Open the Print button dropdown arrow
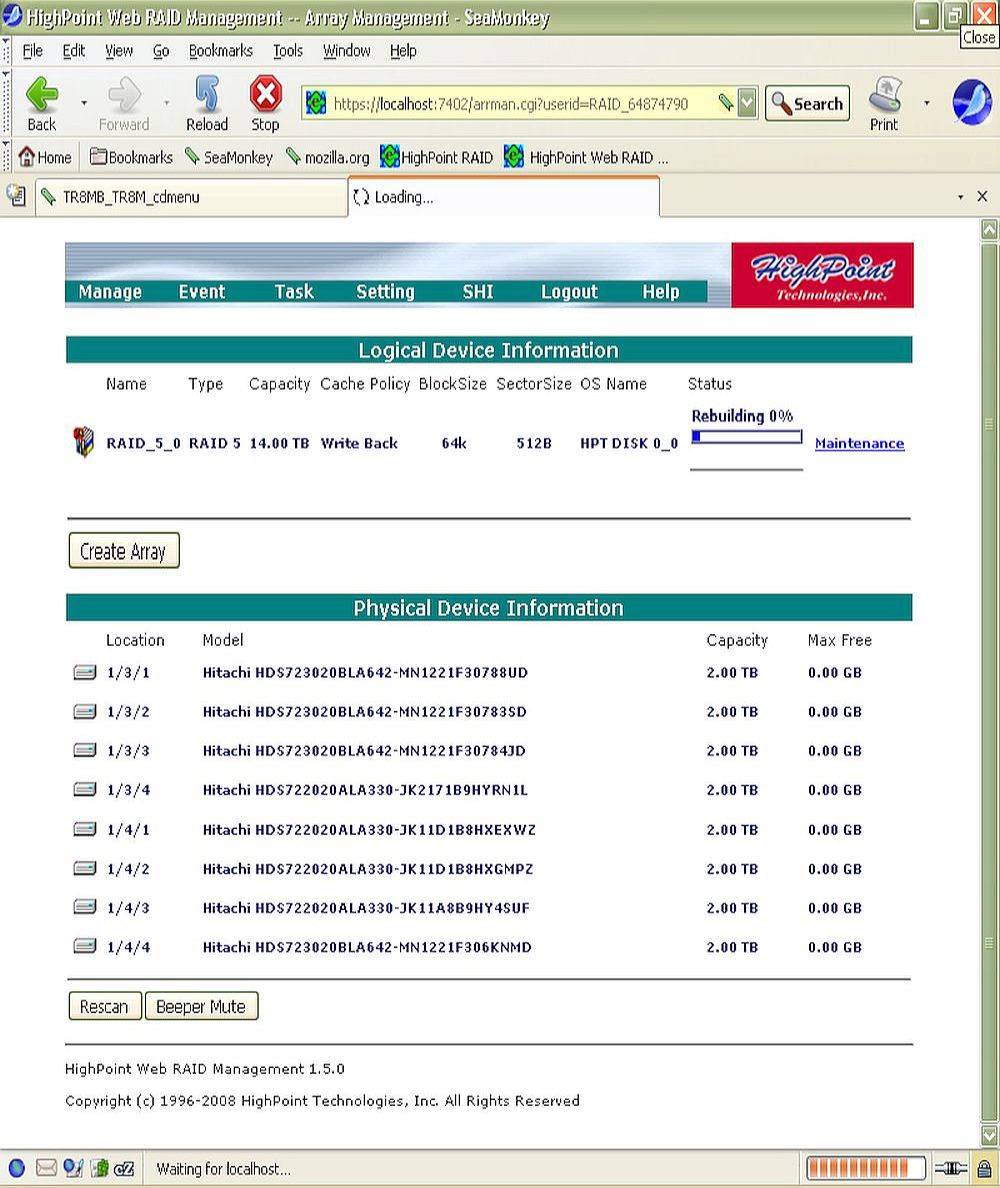Screen dimensions: 1000x1188 [927, 102]
